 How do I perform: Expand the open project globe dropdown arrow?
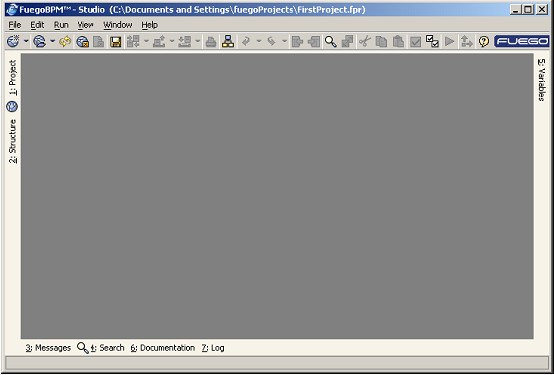pyautogui.click(x=52, y=42)
